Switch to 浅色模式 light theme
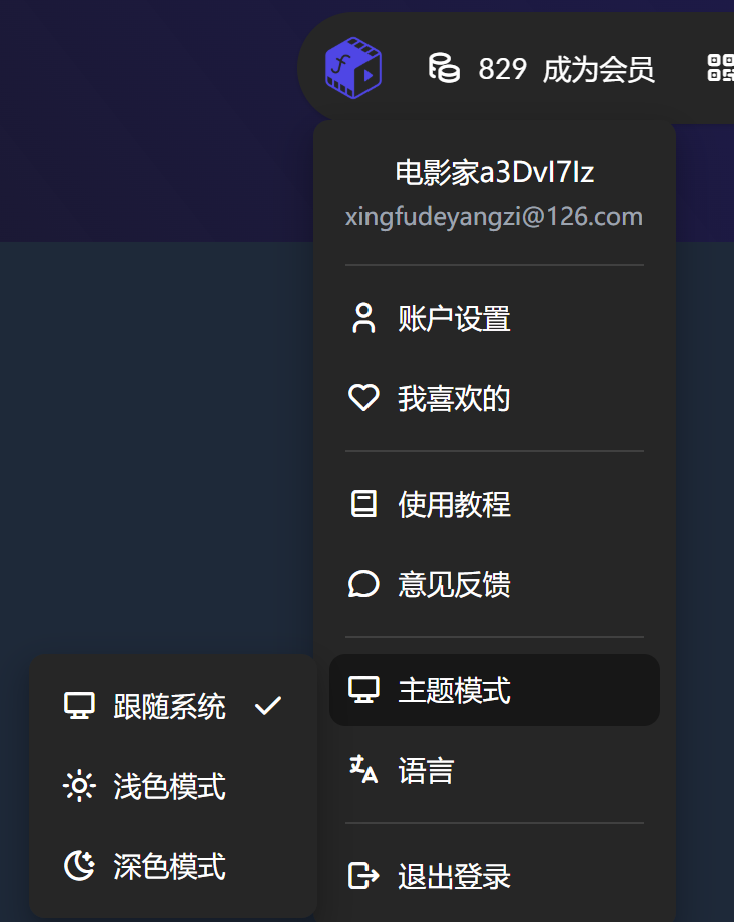The width and height of the screenshot is (734, 922). tap(173, 786)
